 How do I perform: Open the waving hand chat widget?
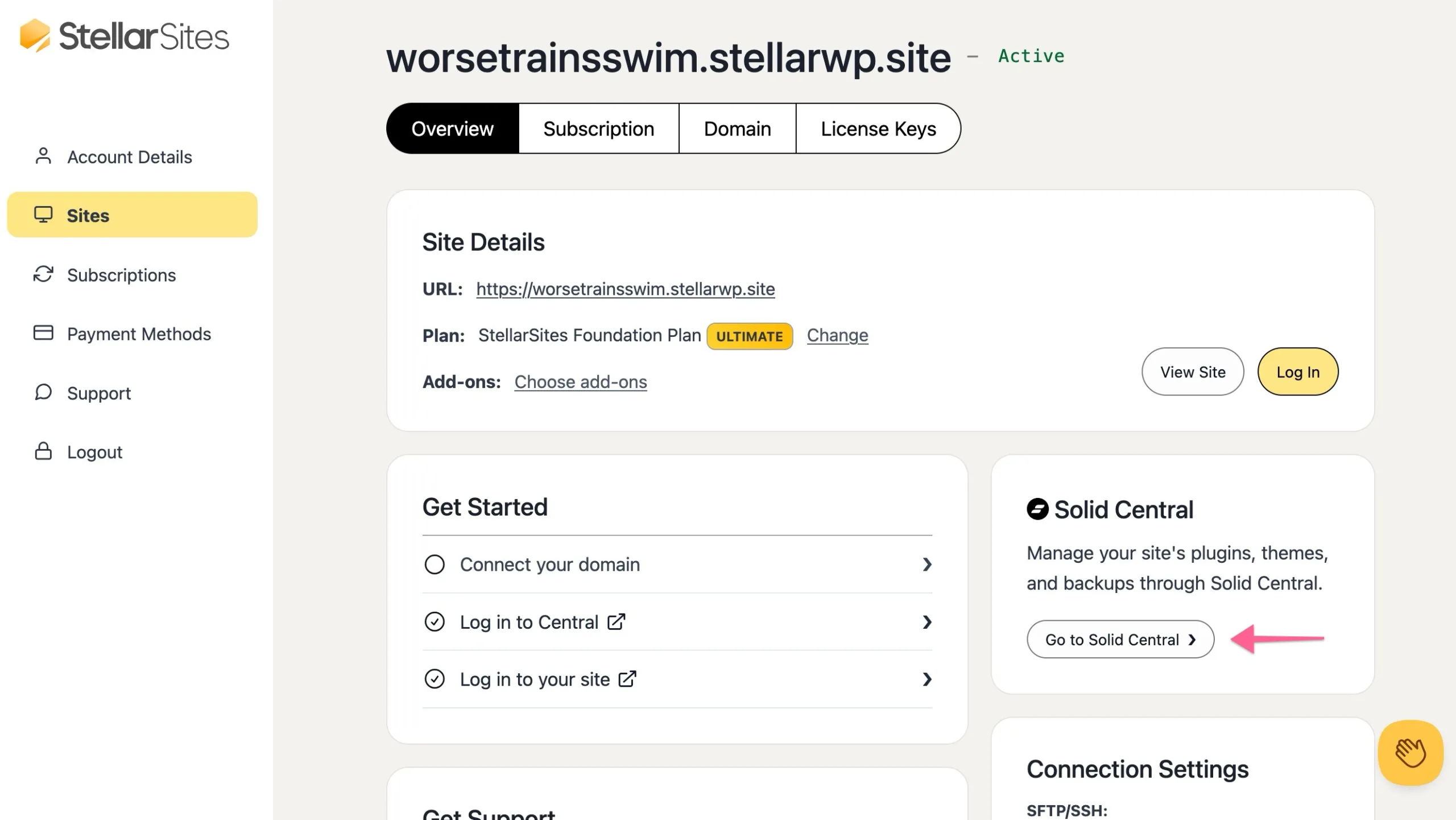tap(1410, 752)
